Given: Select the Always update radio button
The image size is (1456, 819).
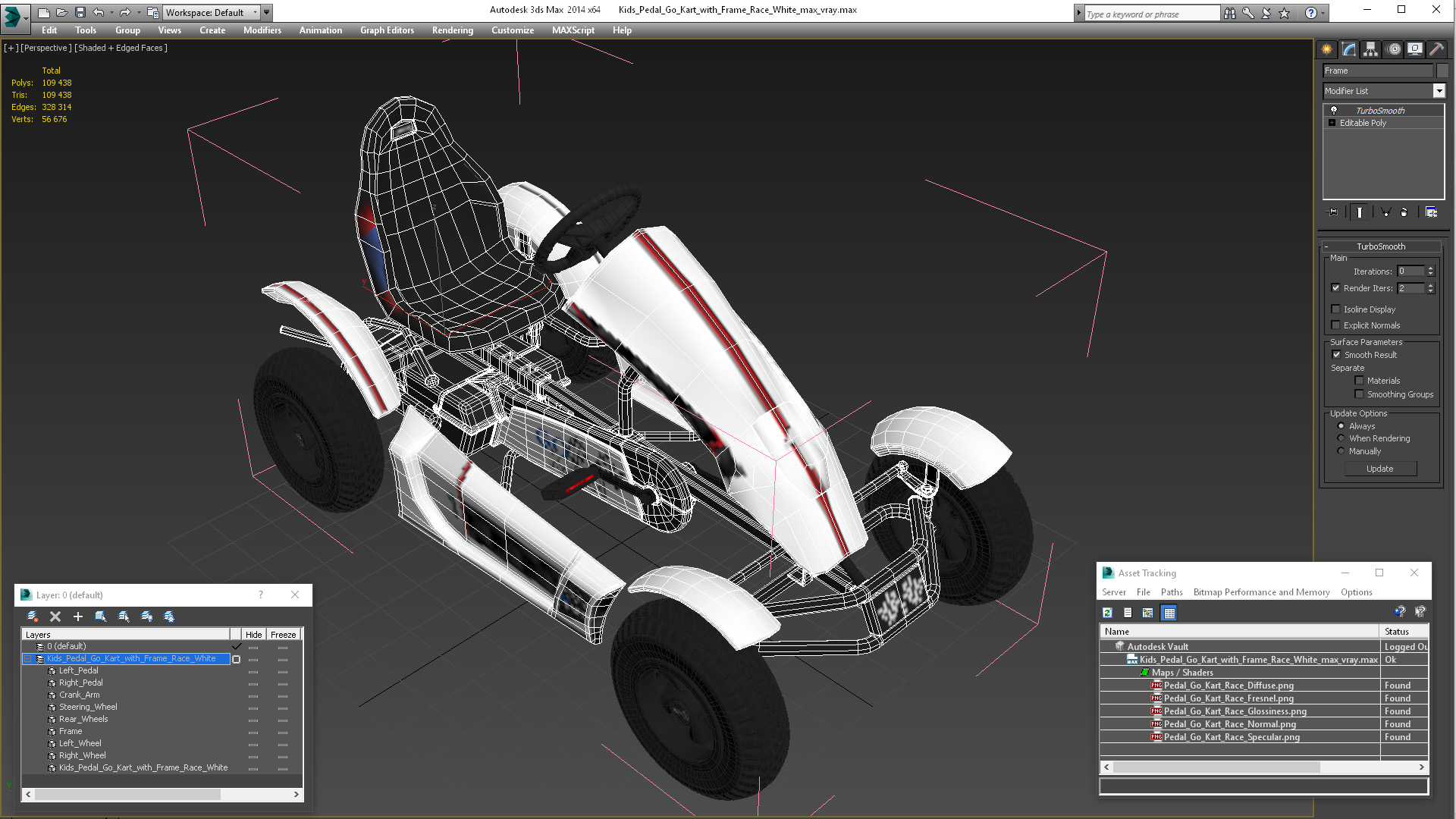Looking at the screenshot, I should click(x=1341, y=426).
